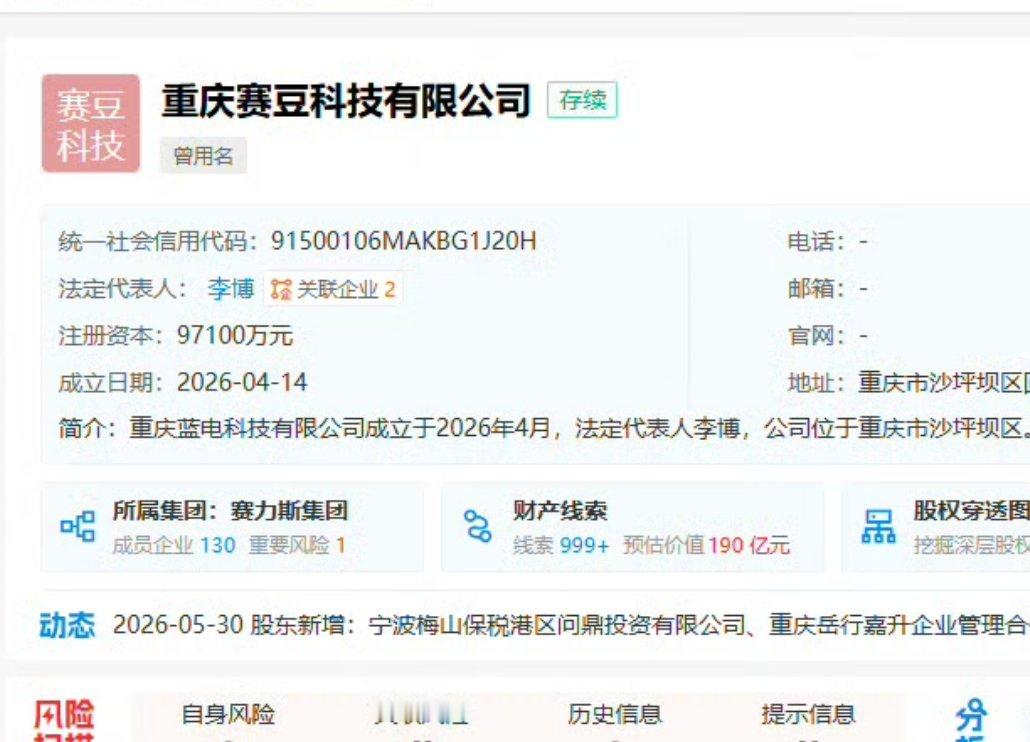Screen dimensions: 1030x742
Task: Select the 历史信息 tab
Action: (x=615, y=714)
